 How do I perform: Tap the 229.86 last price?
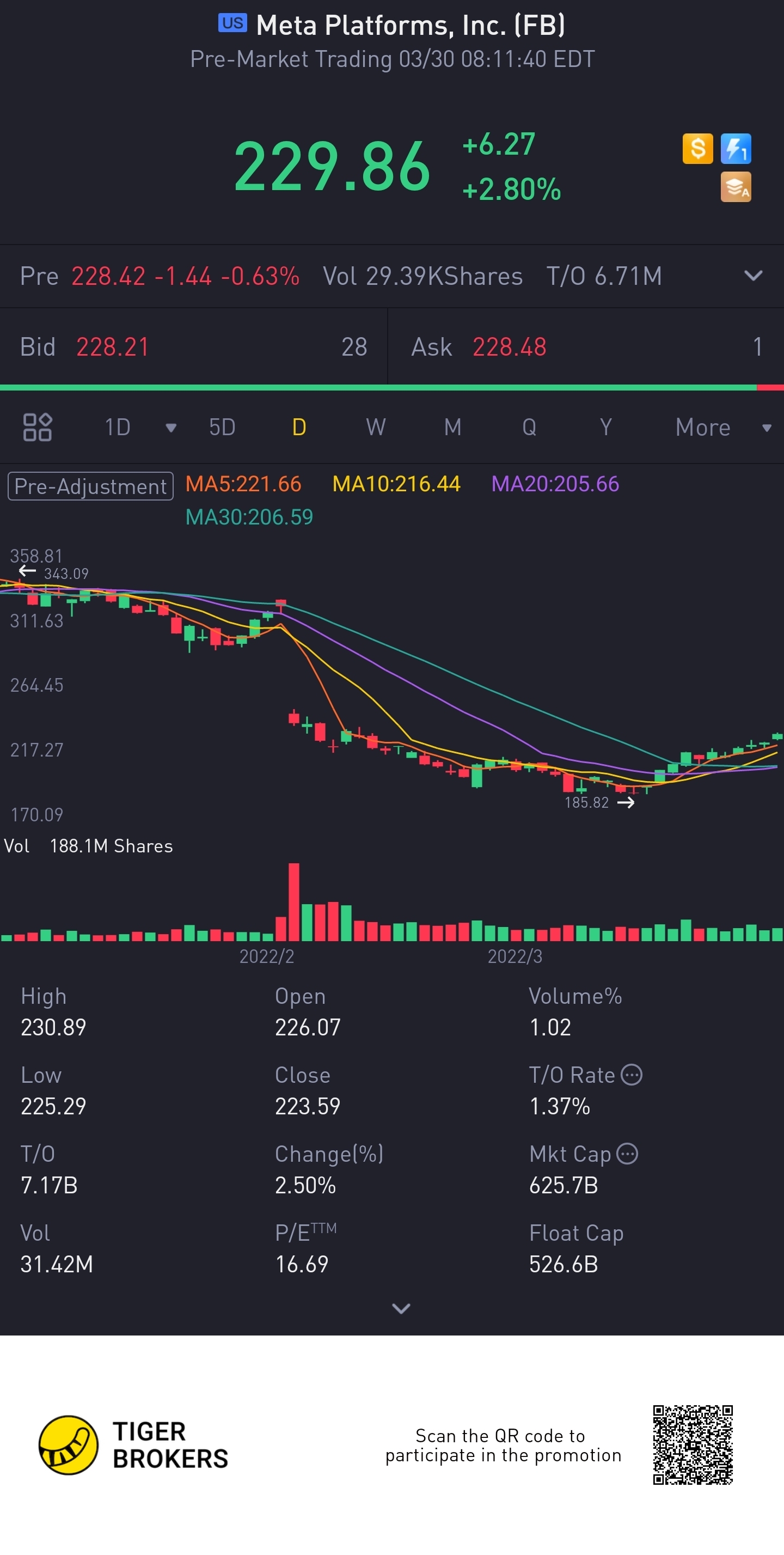[x=332, y=166]
